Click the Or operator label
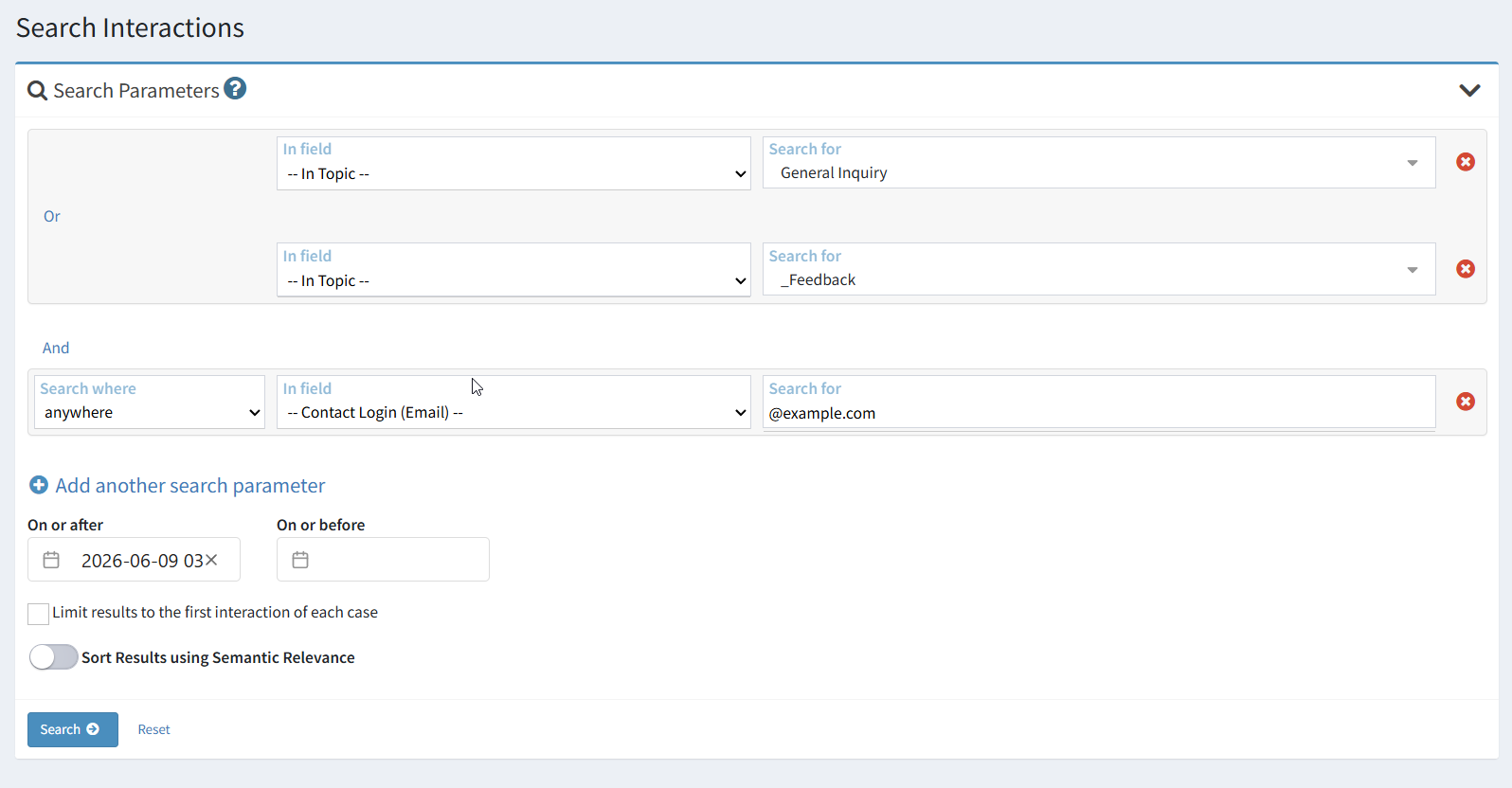 point(52,216)
